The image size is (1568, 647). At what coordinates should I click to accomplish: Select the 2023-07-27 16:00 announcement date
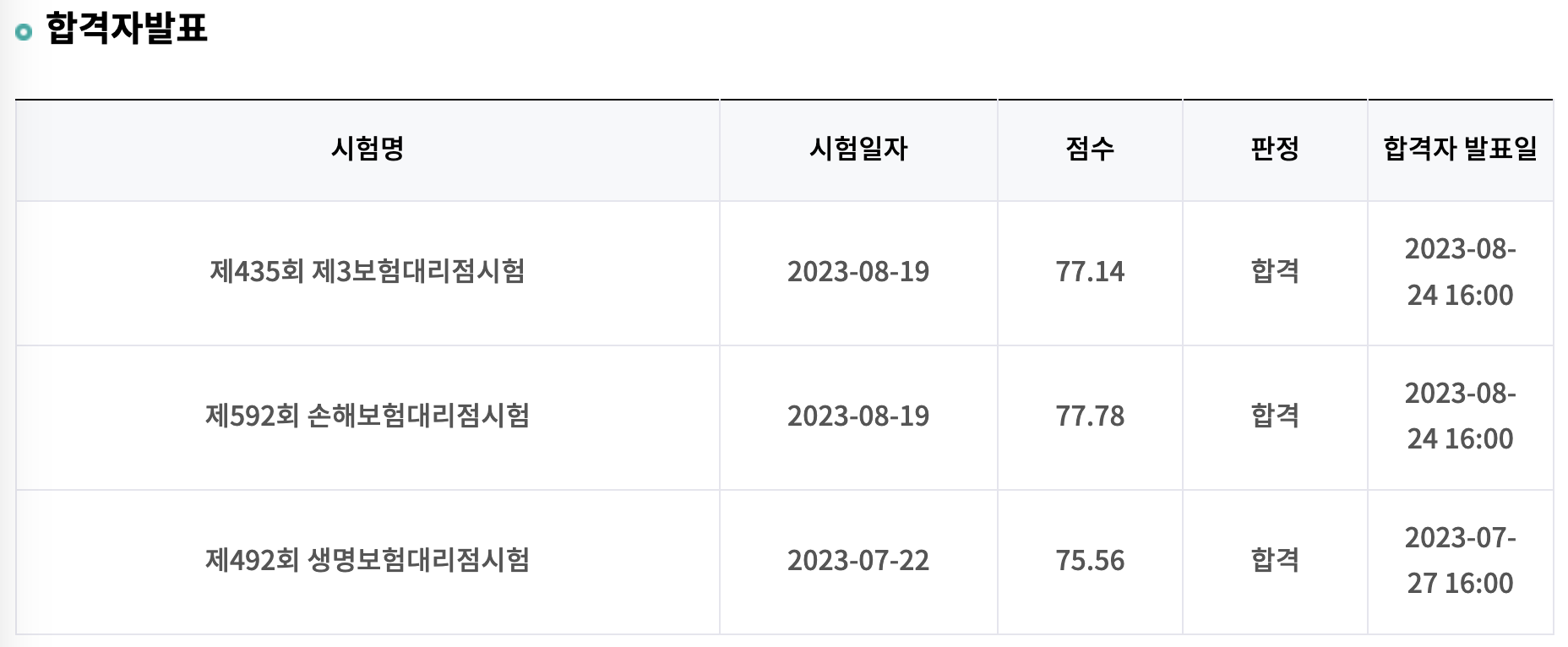(x=1460, y=560)
